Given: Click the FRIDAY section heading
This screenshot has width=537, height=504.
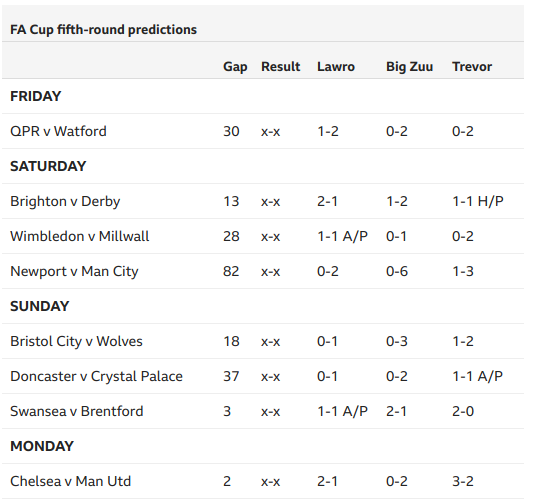Looking at the screenshot, I should point(36,96).
